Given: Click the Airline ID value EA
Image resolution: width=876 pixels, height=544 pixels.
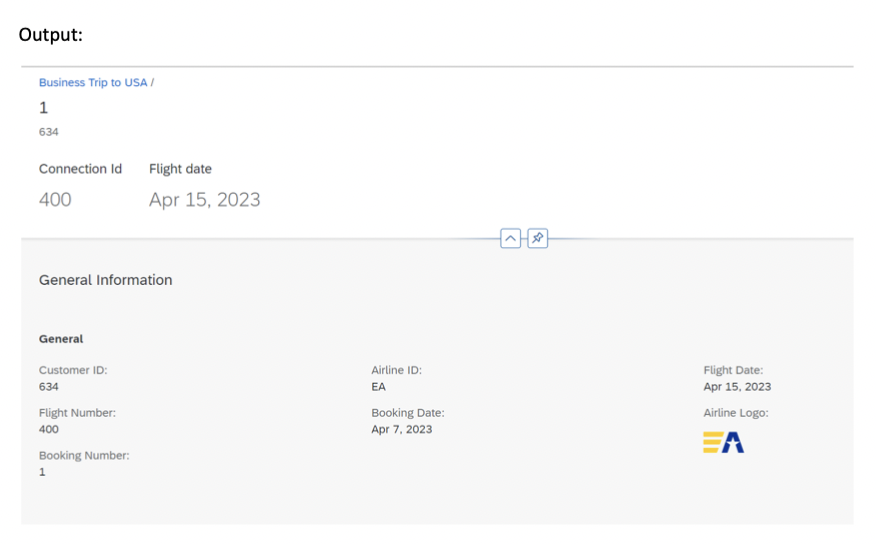Looking at the screenshot, I should (x=378, y=387).
